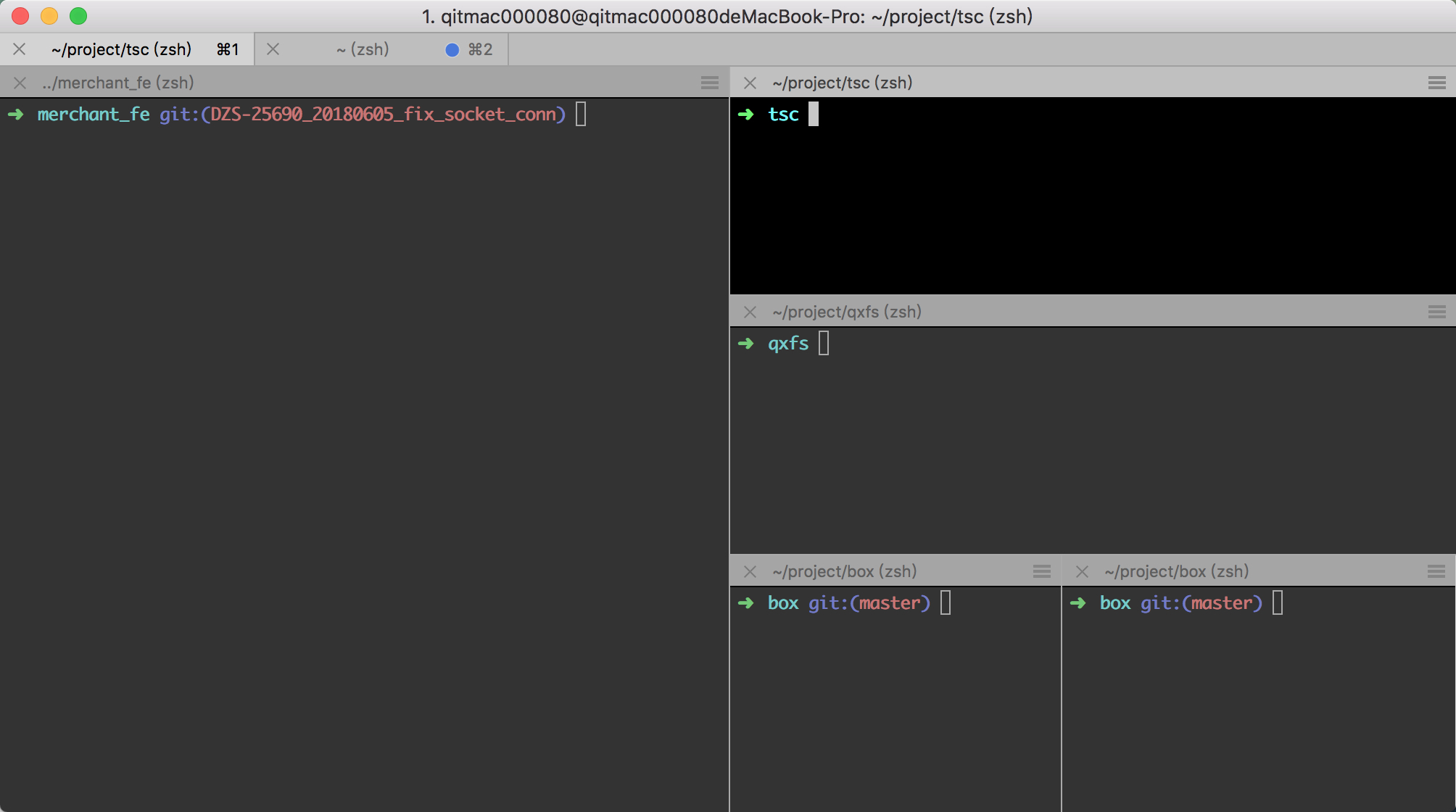The width and height of the screenshot is (1456, 812).
Task: Click the ⌘2 shortcut label on second tab
Action: pos(480,49)
